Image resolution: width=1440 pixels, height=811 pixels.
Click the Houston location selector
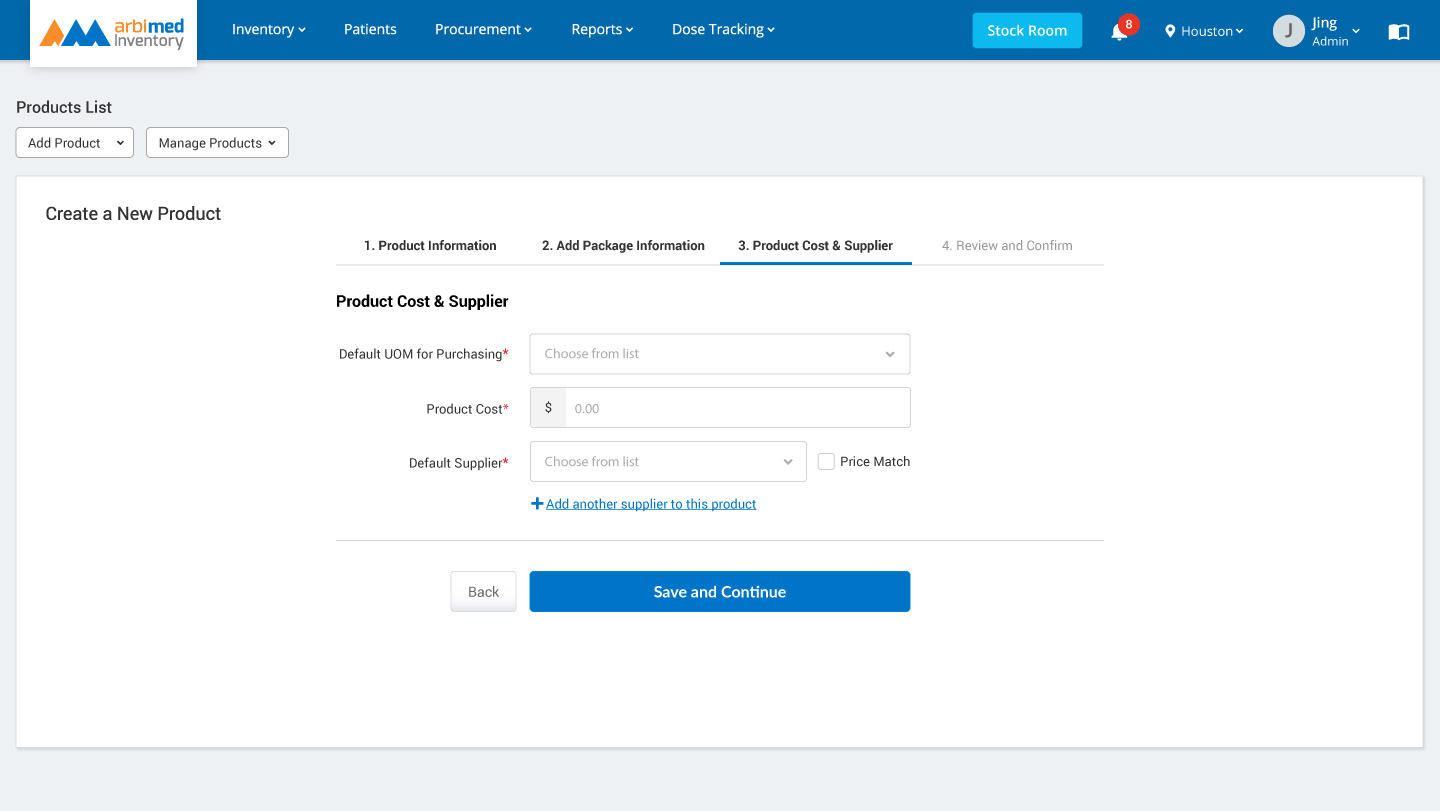tap(1204, 31)
